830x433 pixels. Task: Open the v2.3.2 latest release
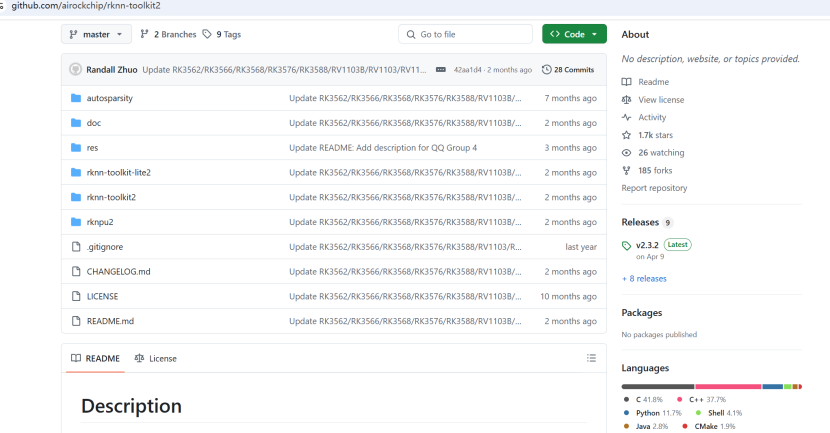point(647,245)
